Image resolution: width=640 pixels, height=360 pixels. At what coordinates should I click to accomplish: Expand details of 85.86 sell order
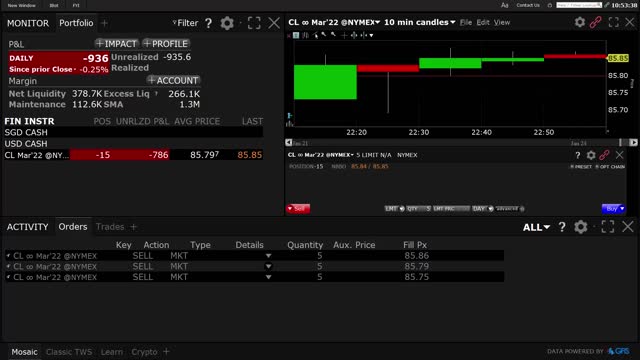click(x=268, y=256)
